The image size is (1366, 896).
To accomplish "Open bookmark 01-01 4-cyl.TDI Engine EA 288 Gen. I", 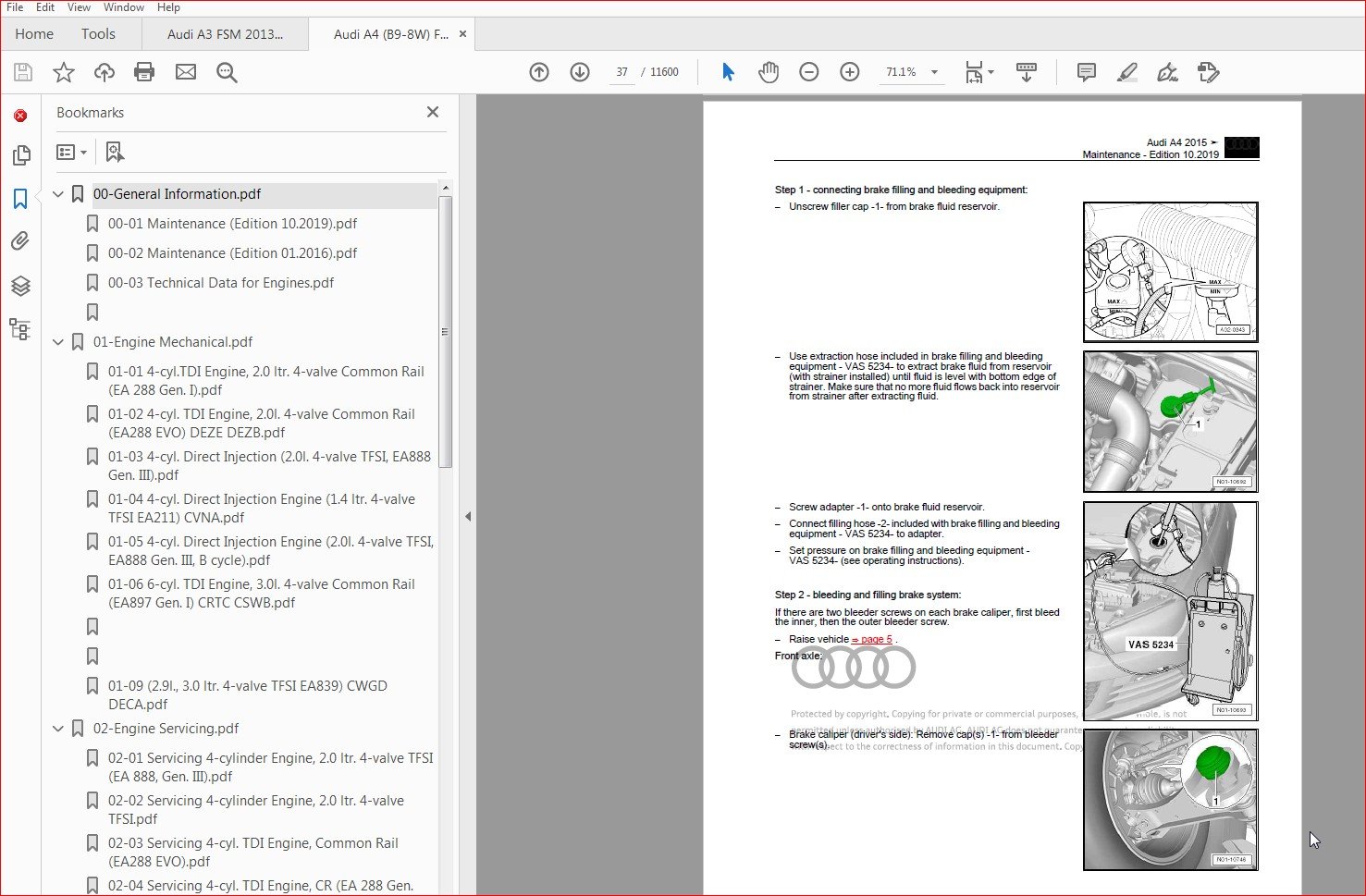I will [266, 381].
